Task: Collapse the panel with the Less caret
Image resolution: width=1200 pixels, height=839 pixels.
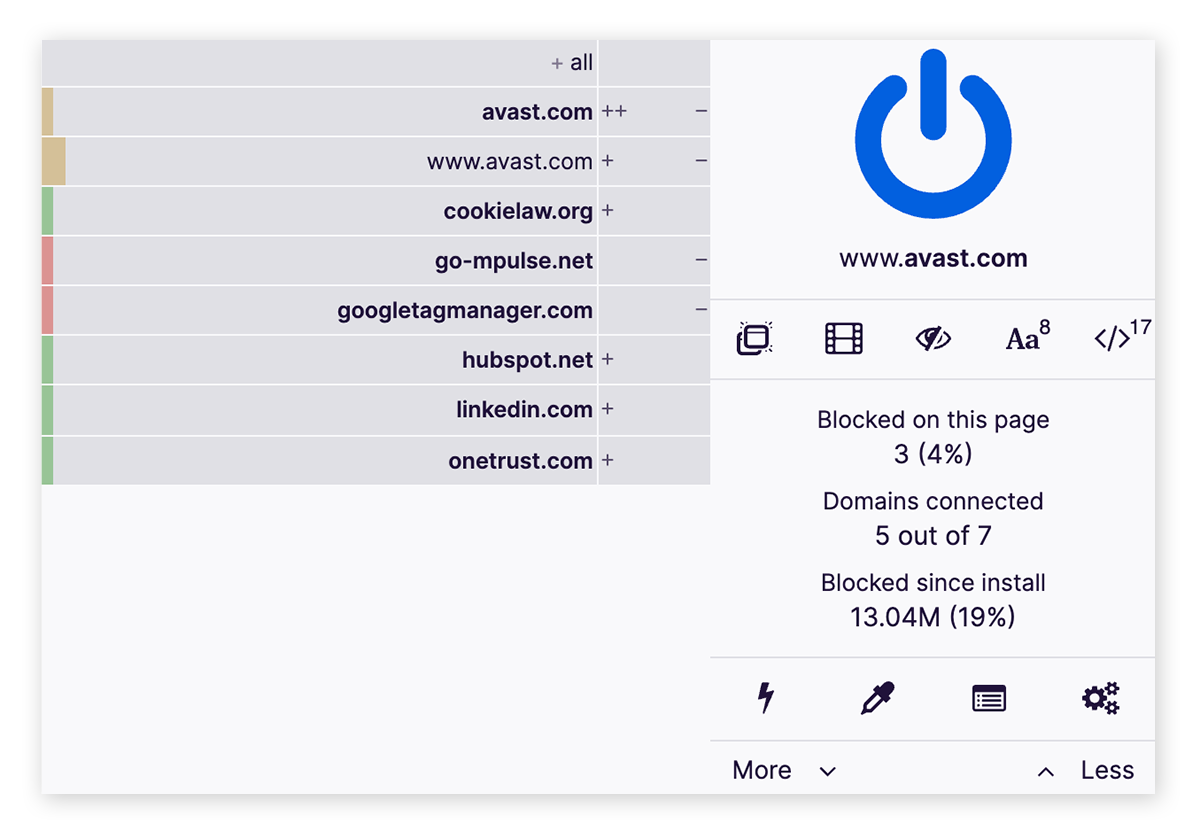Action: pos(1046,770)
